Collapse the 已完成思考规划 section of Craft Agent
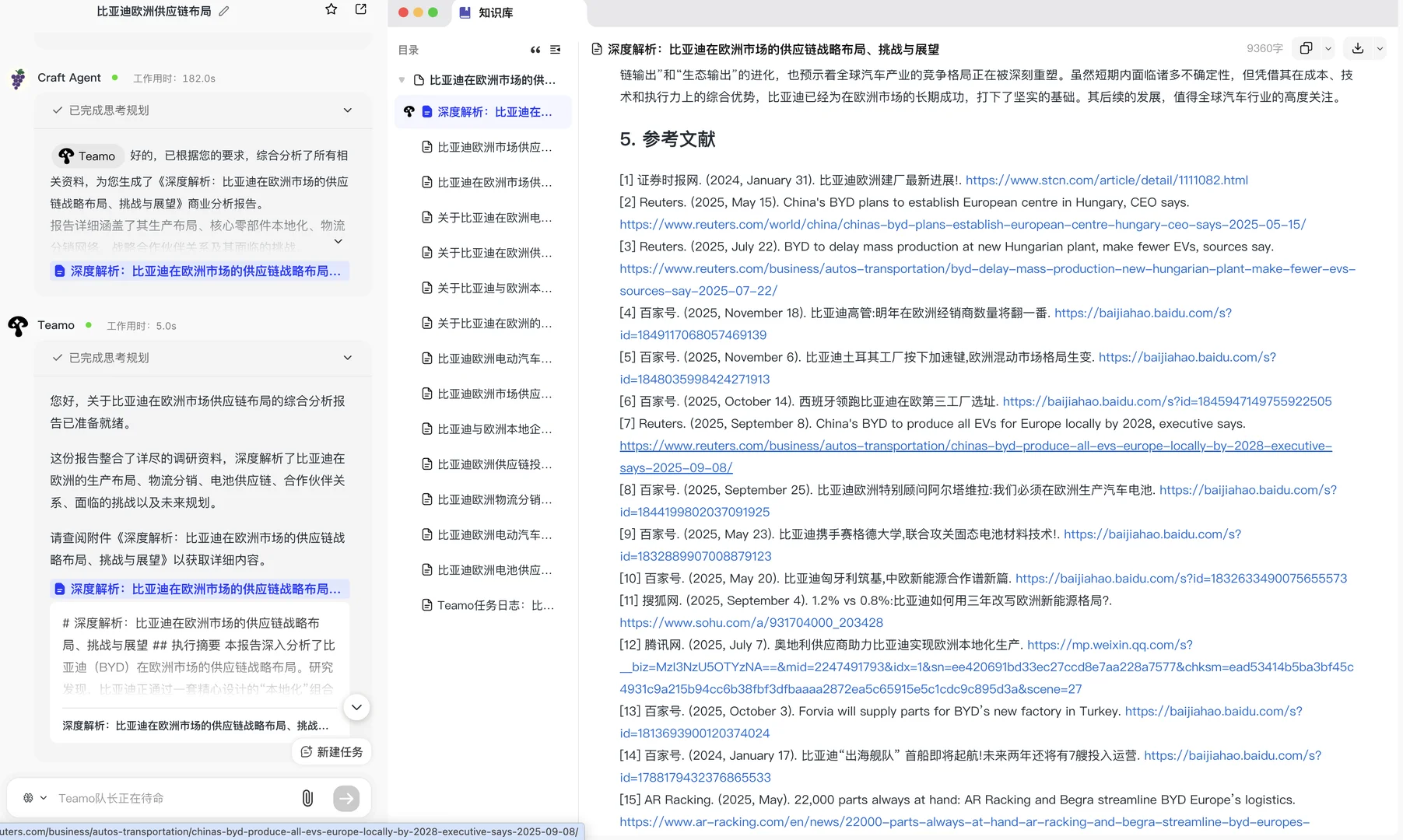Viewport: 1403px width, 840px height. pos(347,110)
